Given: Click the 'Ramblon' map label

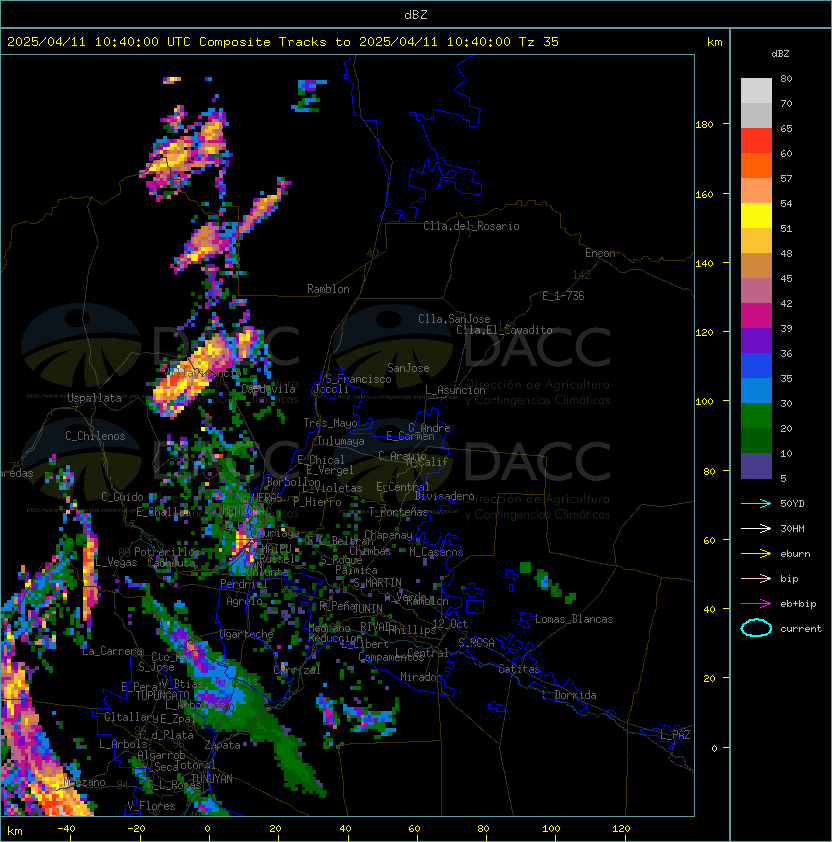Looking at the screenshot, I should [x=328, y=289].
